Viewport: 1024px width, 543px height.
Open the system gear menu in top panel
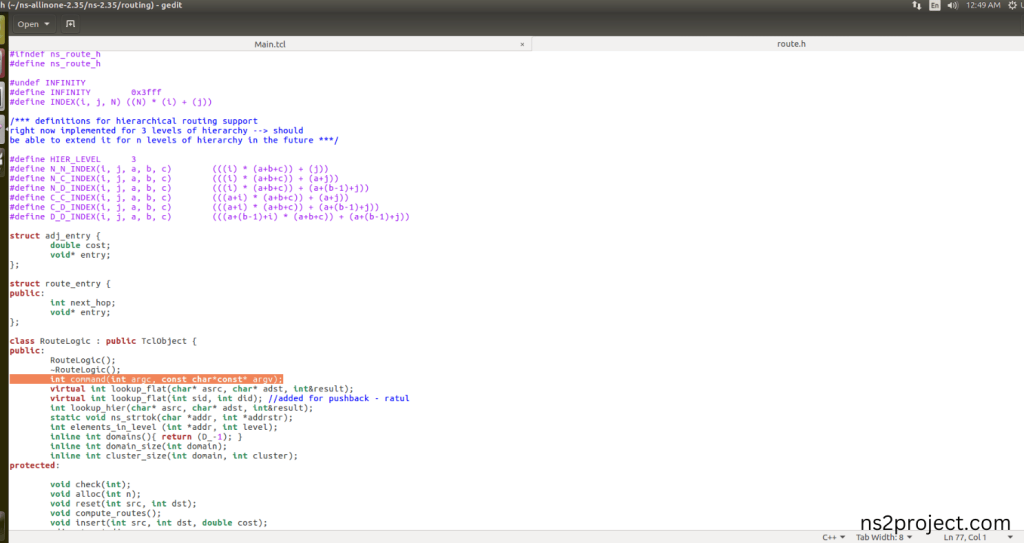point(1012,5)
